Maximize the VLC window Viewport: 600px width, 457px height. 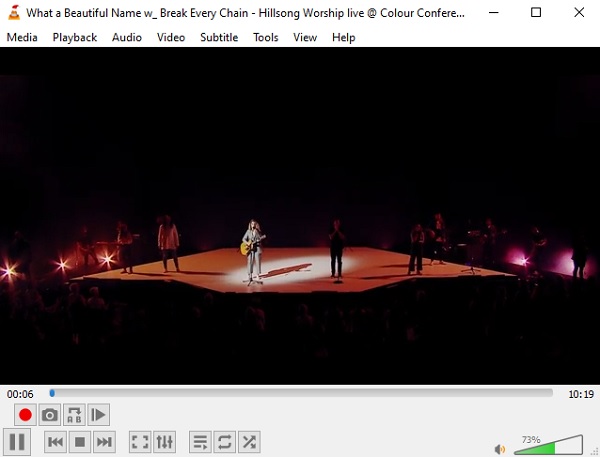point(536,13)
